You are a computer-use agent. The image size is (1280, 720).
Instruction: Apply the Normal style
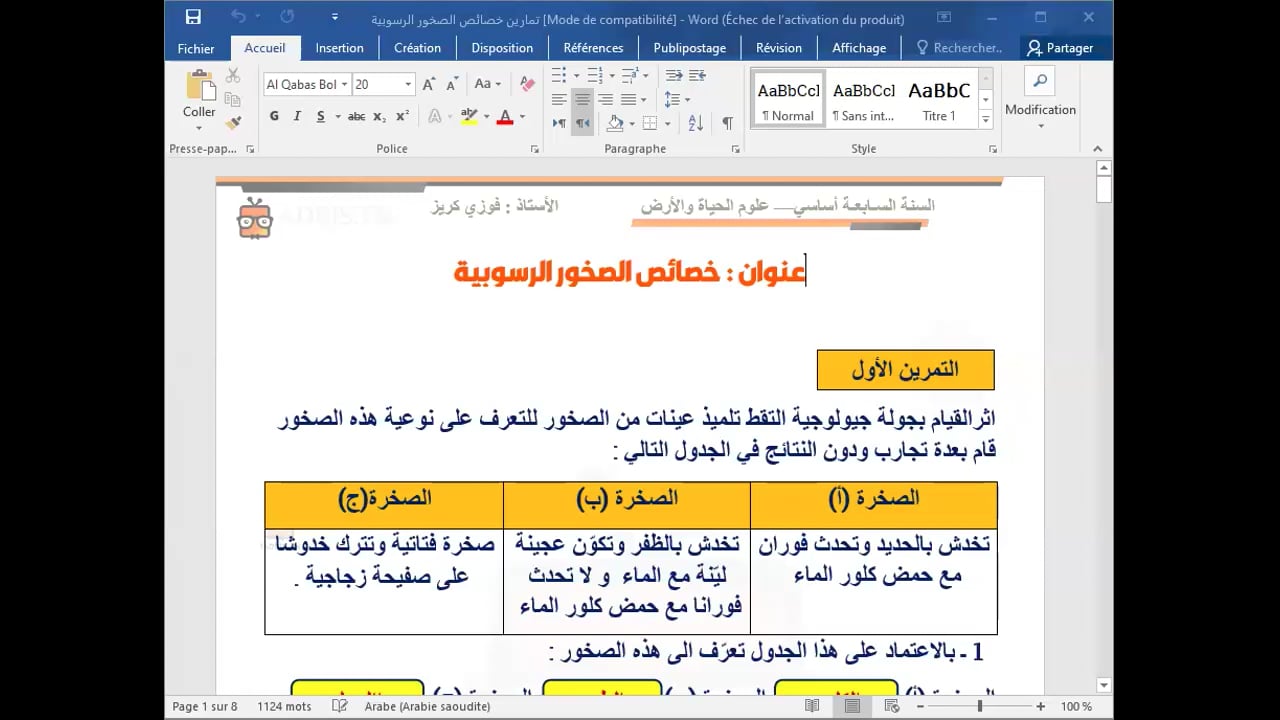(x=789, y=98)
